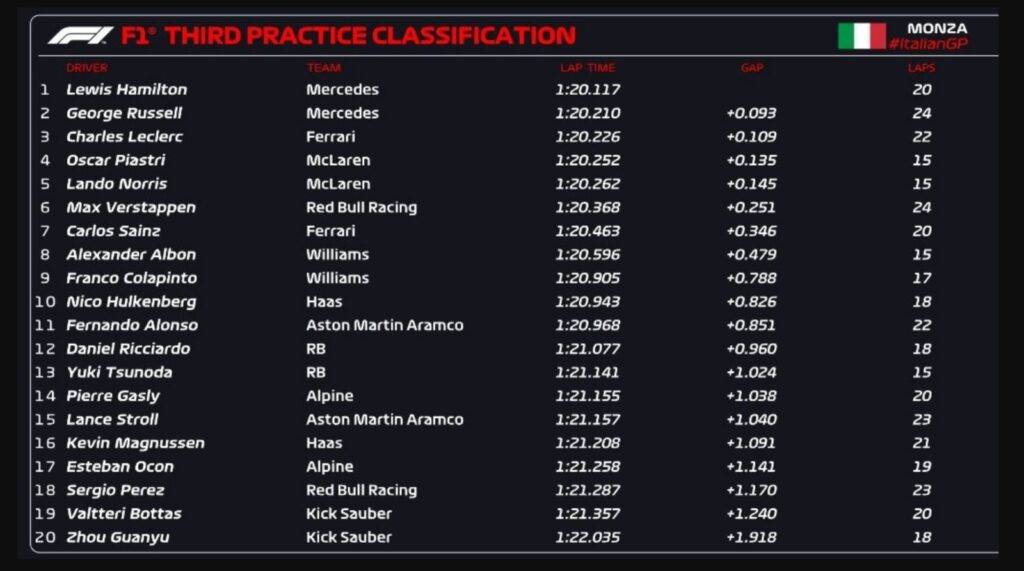Image resolution: width=1024 pixels, height=571 pixels.
Task: Select Oscar Piastri's name
Action: 116,160
